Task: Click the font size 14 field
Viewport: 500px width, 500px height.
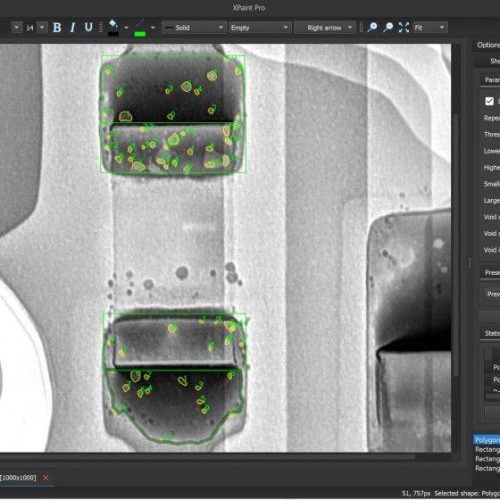Action: tap(30, 28)
